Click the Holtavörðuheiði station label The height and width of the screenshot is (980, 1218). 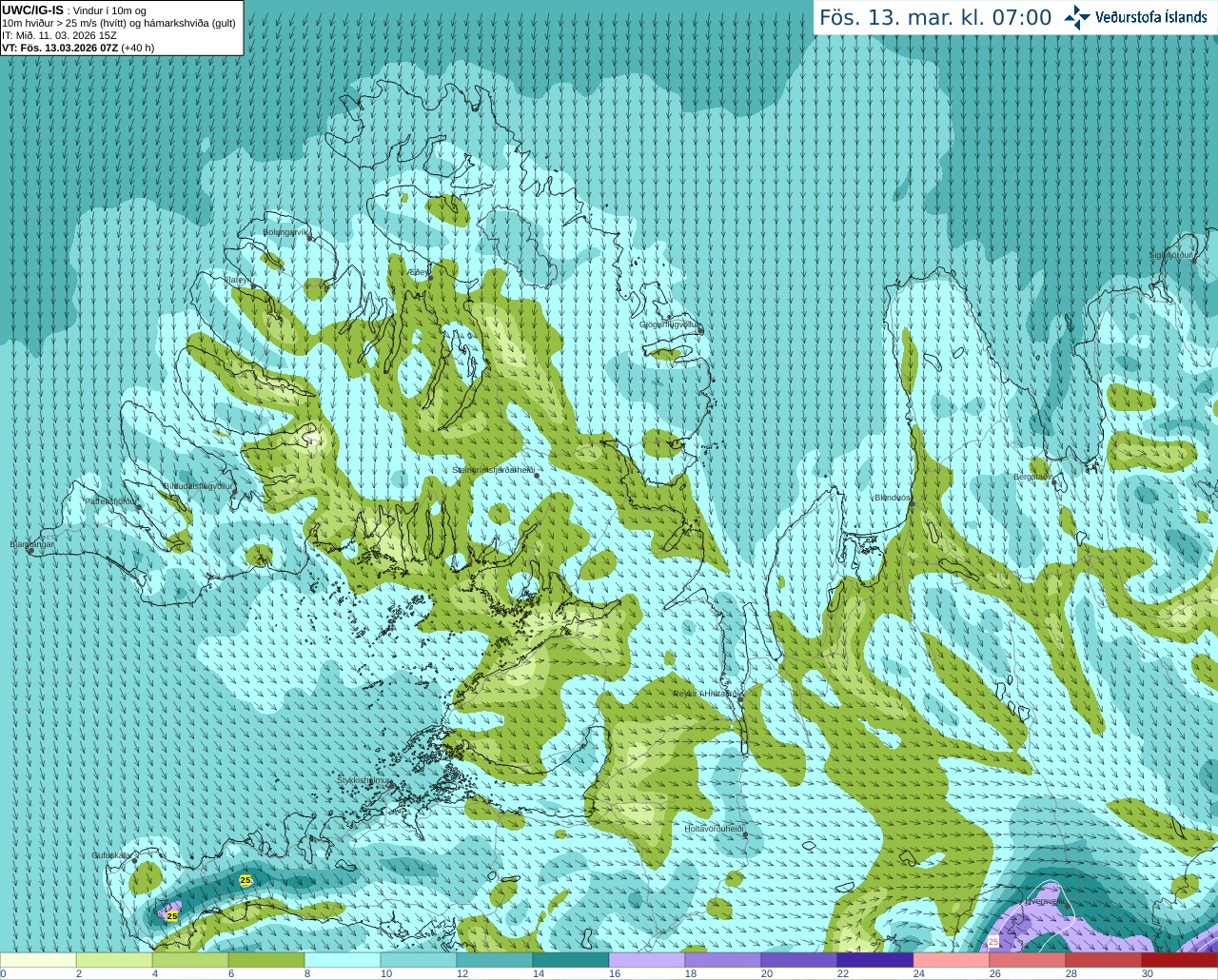click(x=714, y=829)
